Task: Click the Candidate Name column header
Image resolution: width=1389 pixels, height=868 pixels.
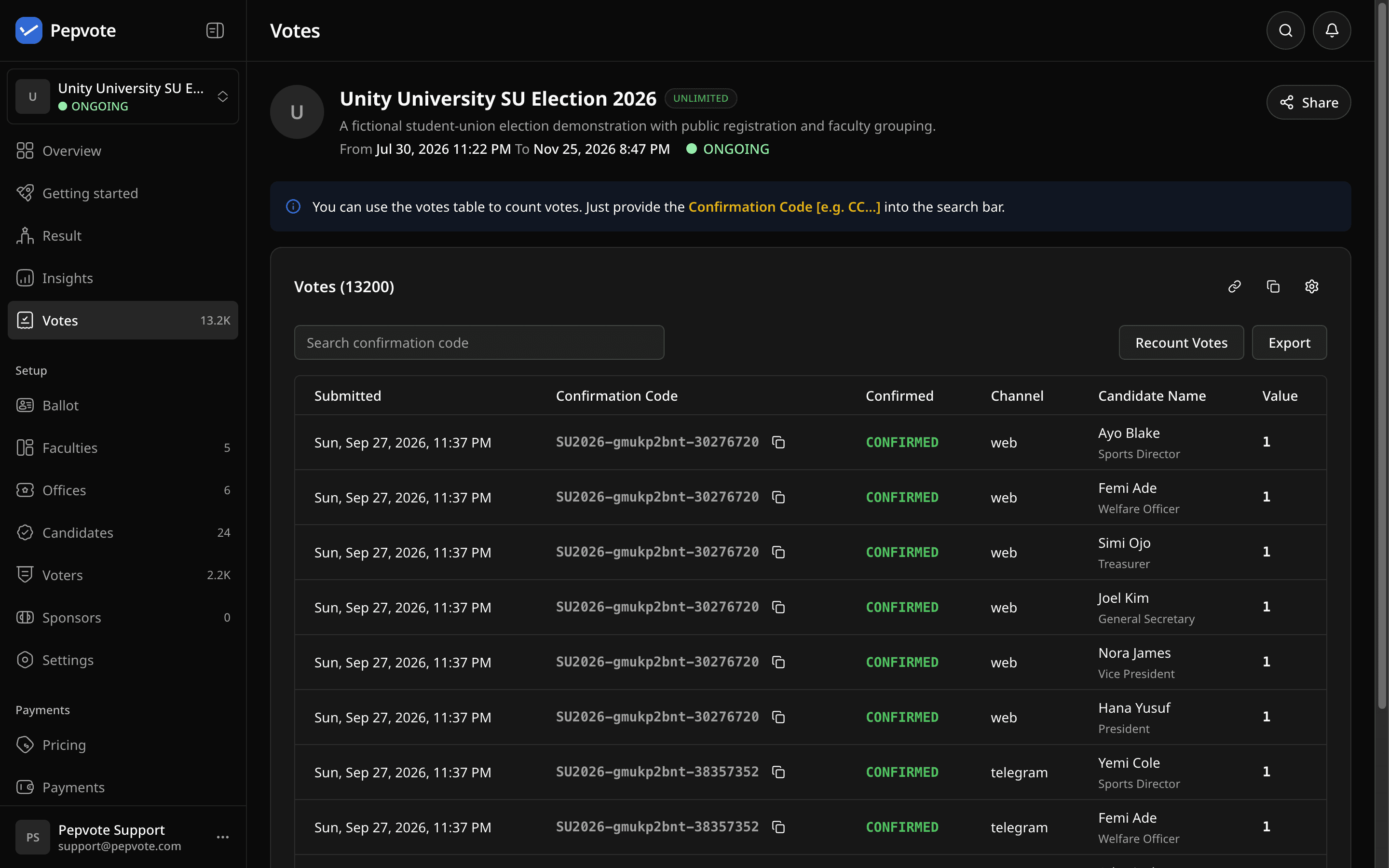Action: (1152, 395)
